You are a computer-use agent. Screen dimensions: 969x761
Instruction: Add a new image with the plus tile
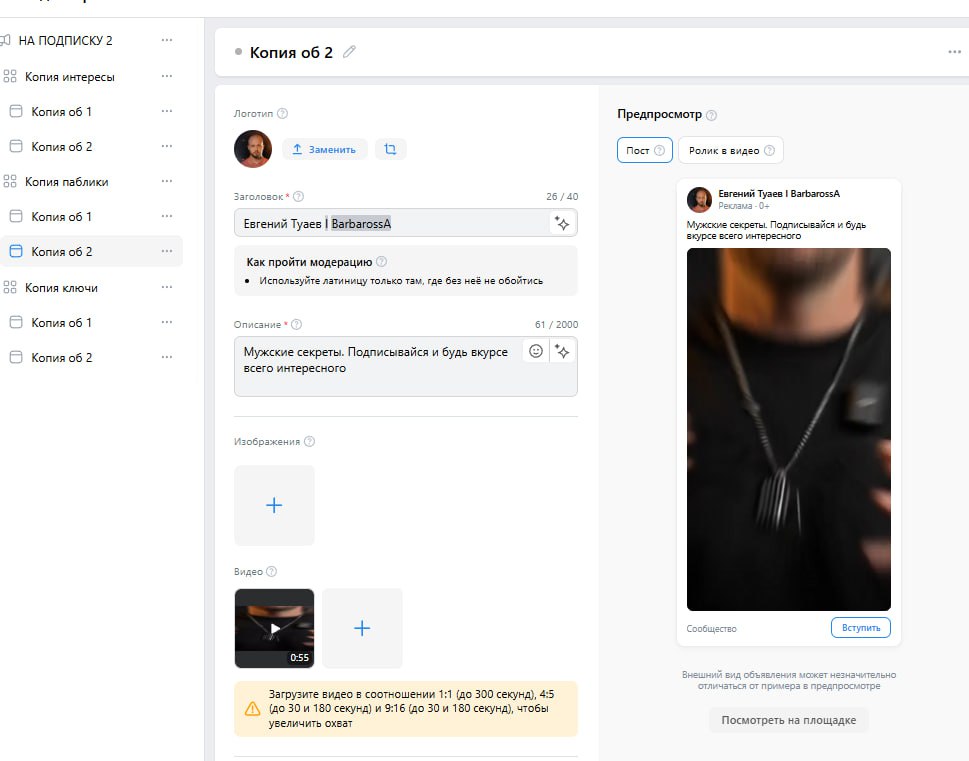pos(274,505)
